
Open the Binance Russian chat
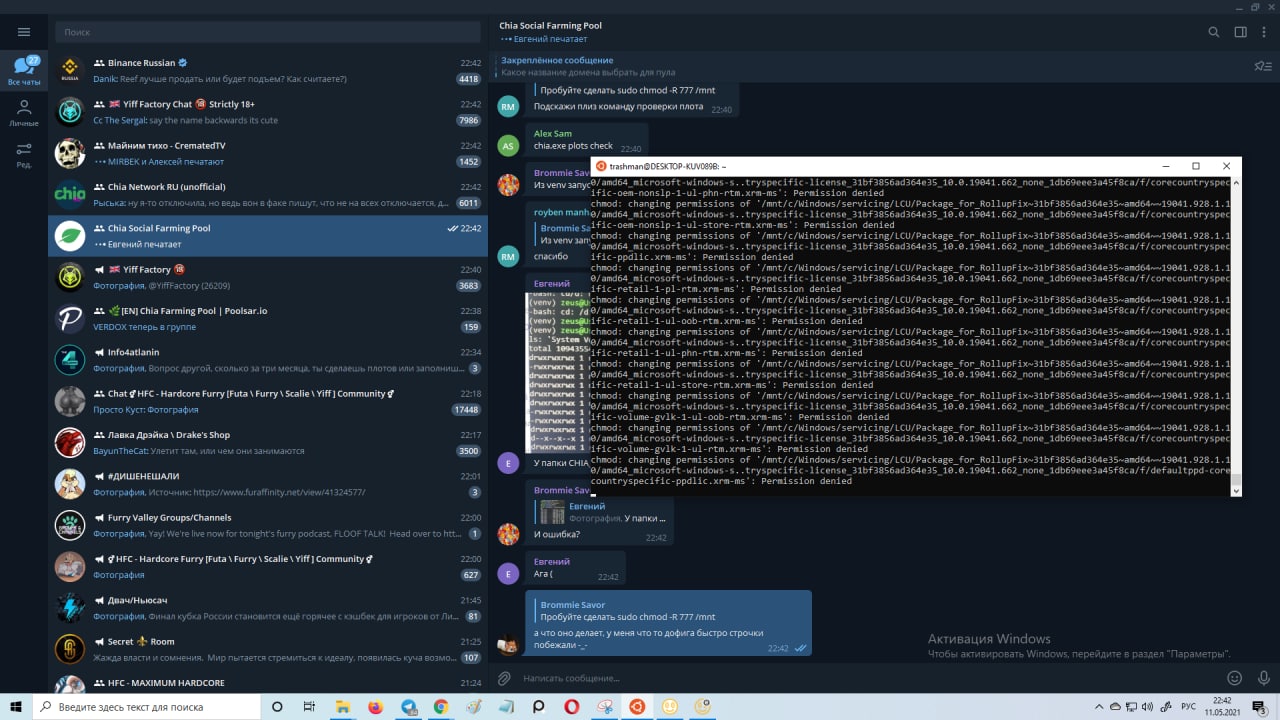(x=268, y=70)
